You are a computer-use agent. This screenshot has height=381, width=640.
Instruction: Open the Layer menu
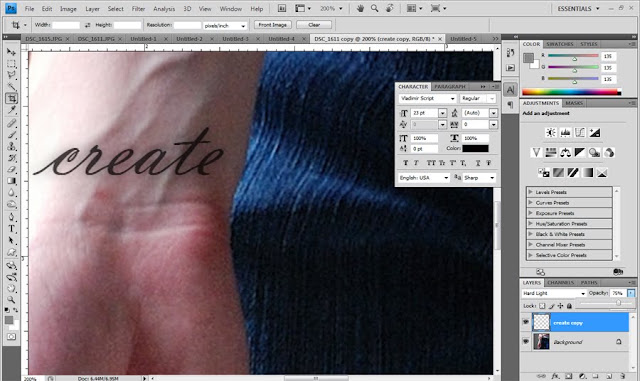(92, 9)
